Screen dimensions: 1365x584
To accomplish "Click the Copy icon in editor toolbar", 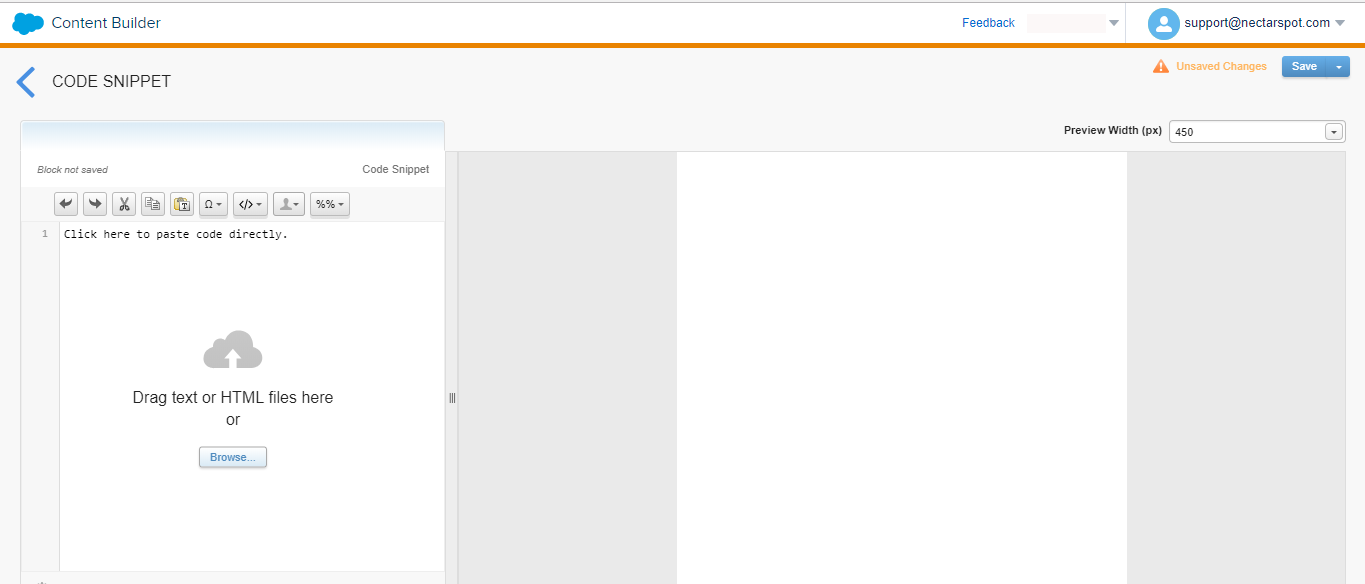I will (153, 204).
